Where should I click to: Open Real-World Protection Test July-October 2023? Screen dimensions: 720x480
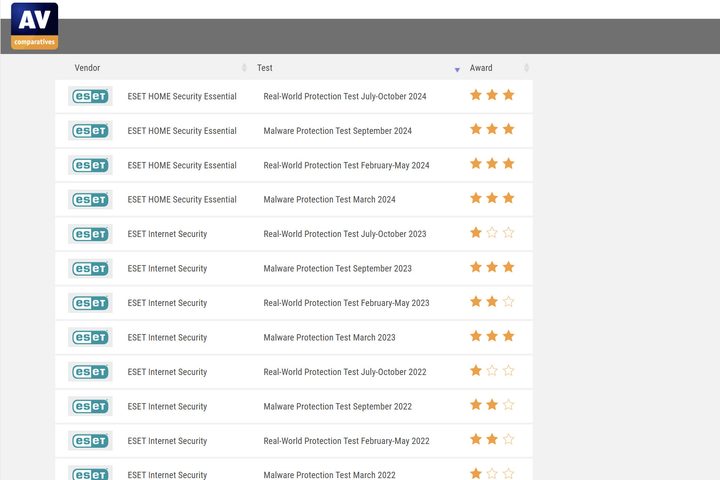(x=345, y=234)
